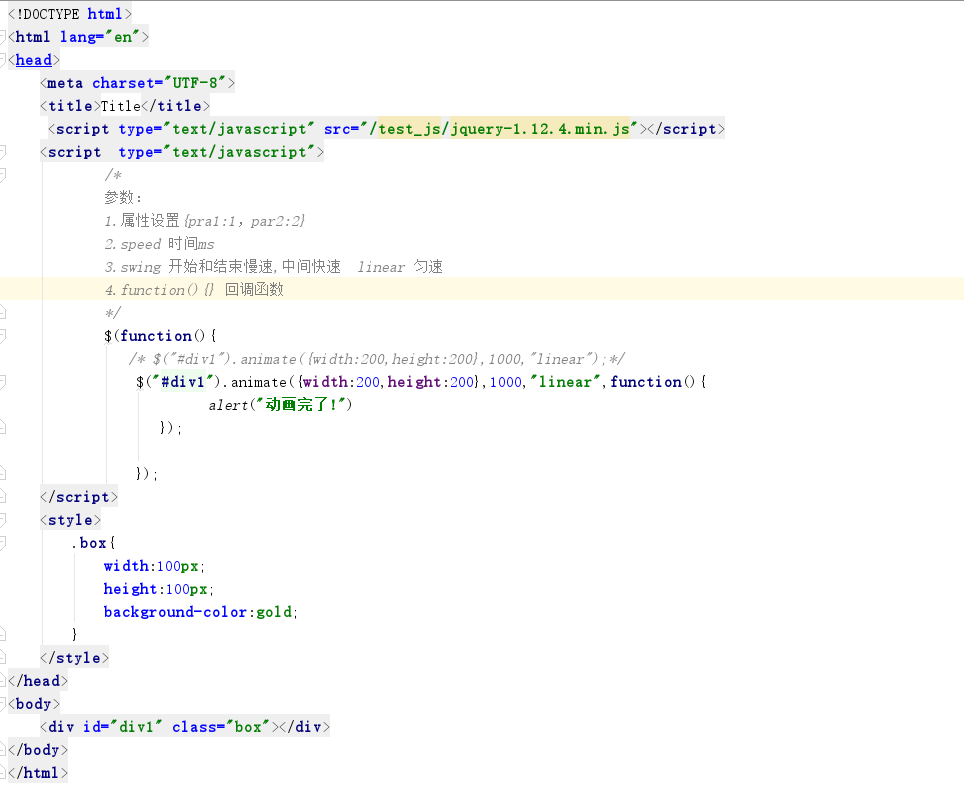Collapse fold marker beside the $("#div1").animate line
Image resolution: width=964 pixels, height=787 pixels.
click(2, 382)
